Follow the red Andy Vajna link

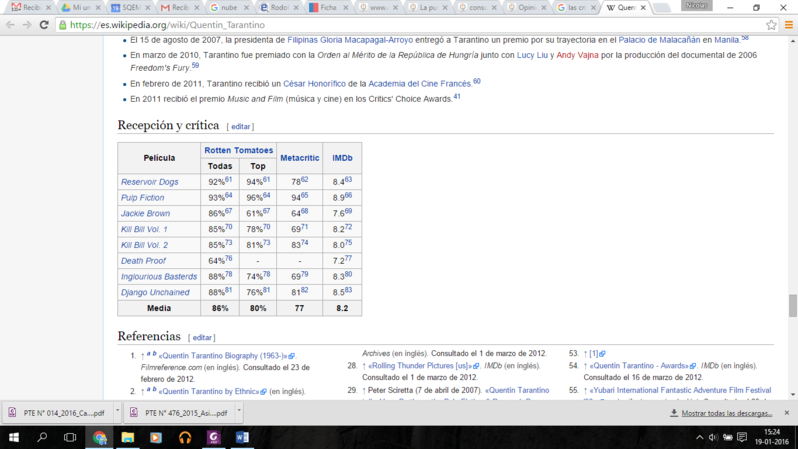pos(577,55)
